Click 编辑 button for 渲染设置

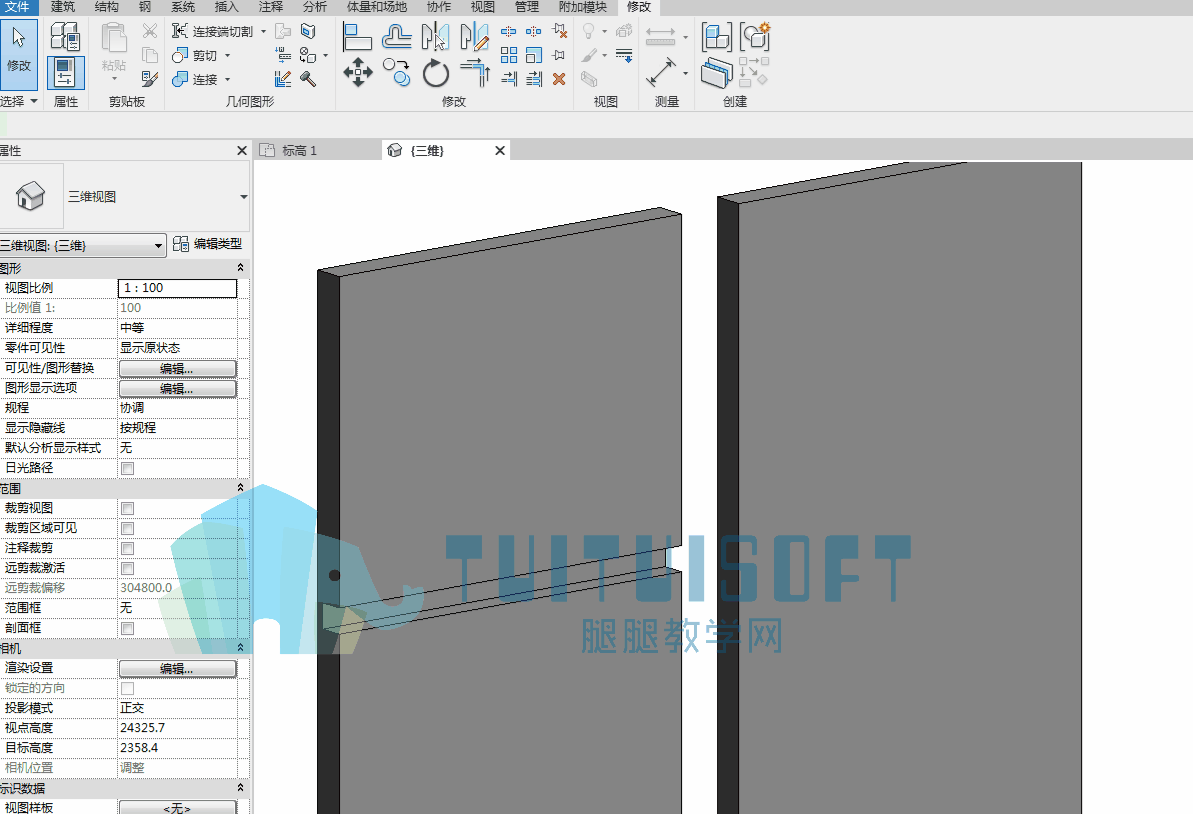coord(177,669)
